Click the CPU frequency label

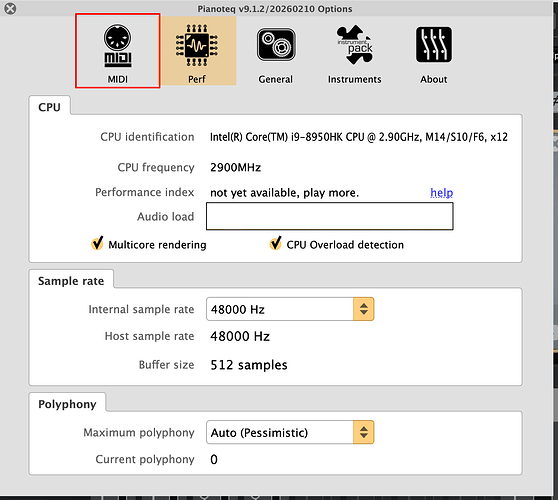[x=156, y=168]
